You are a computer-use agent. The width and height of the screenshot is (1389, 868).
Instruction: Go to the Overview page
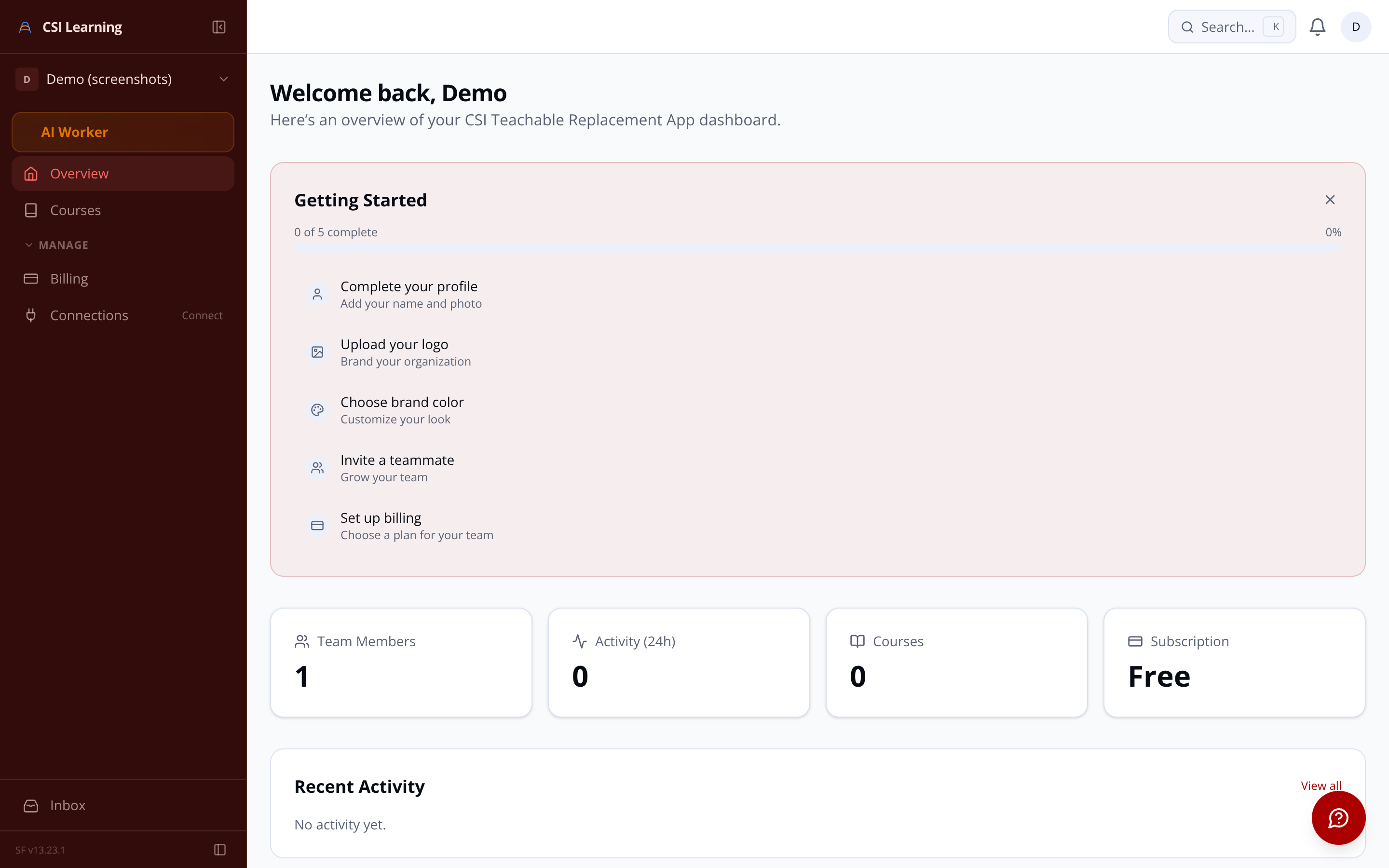(123, 174)
